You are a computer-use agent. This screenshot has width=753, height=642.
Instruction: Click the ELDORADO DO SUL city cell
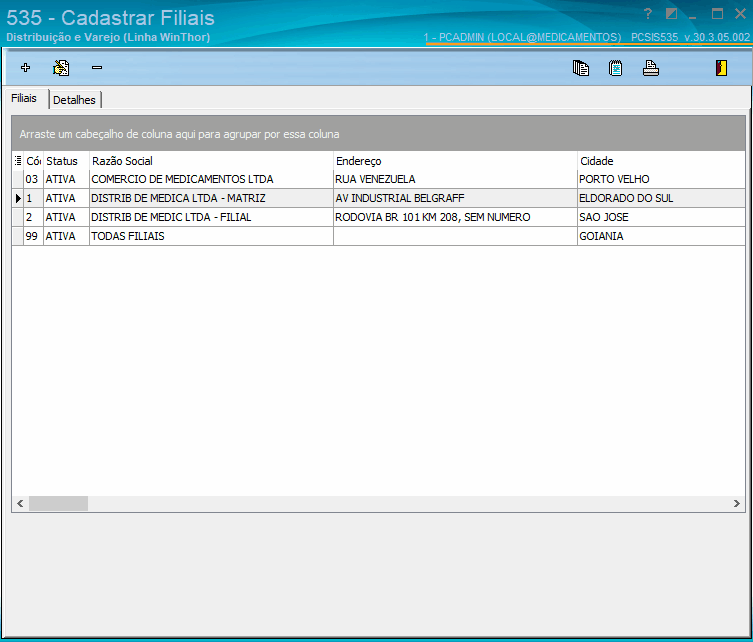pyautogui.click(x=661, y=198)
